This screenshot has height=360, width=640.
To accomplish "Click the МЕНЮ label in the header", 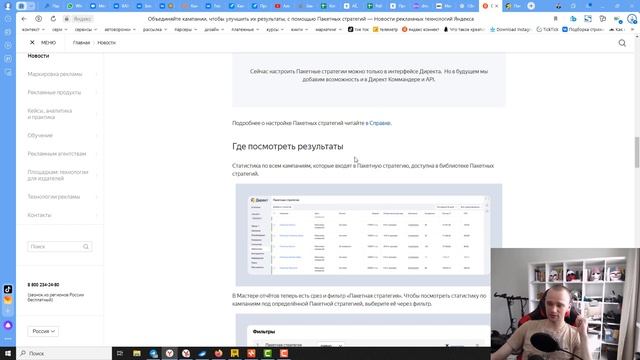I will pos(48,42).
